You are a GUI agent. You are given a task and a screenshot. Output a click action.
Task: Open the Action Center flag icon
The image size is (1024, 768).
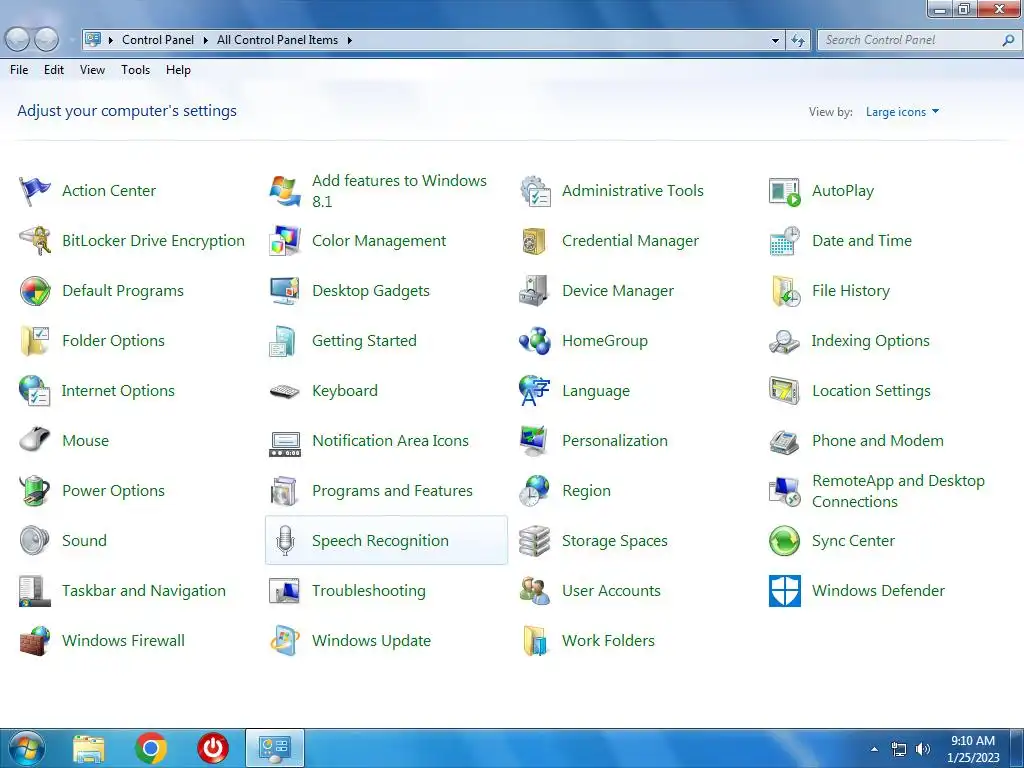[35, 191]
